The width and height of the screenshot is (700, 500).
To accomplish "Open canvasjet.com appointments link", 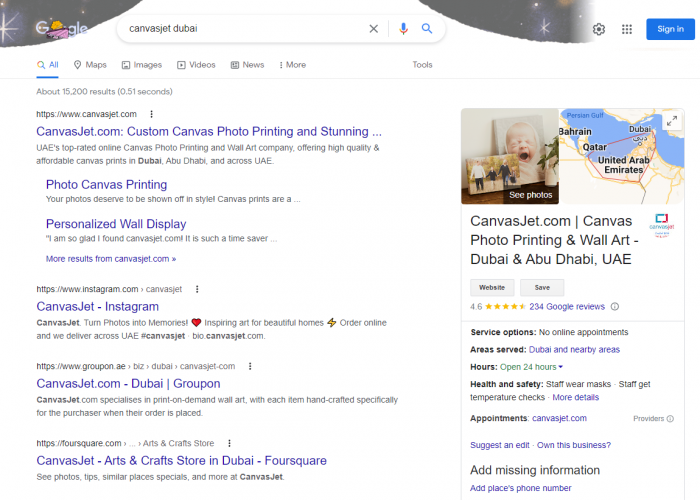I will pyautogui.click(x=559, y=418).
